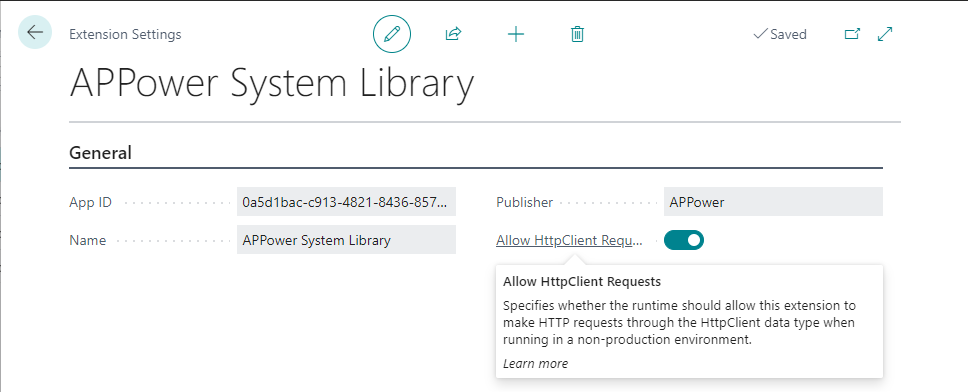The height and width of the screenshot is (392, 968).
Task: Create a new record with the plus icon
Action: pos(515,34)
